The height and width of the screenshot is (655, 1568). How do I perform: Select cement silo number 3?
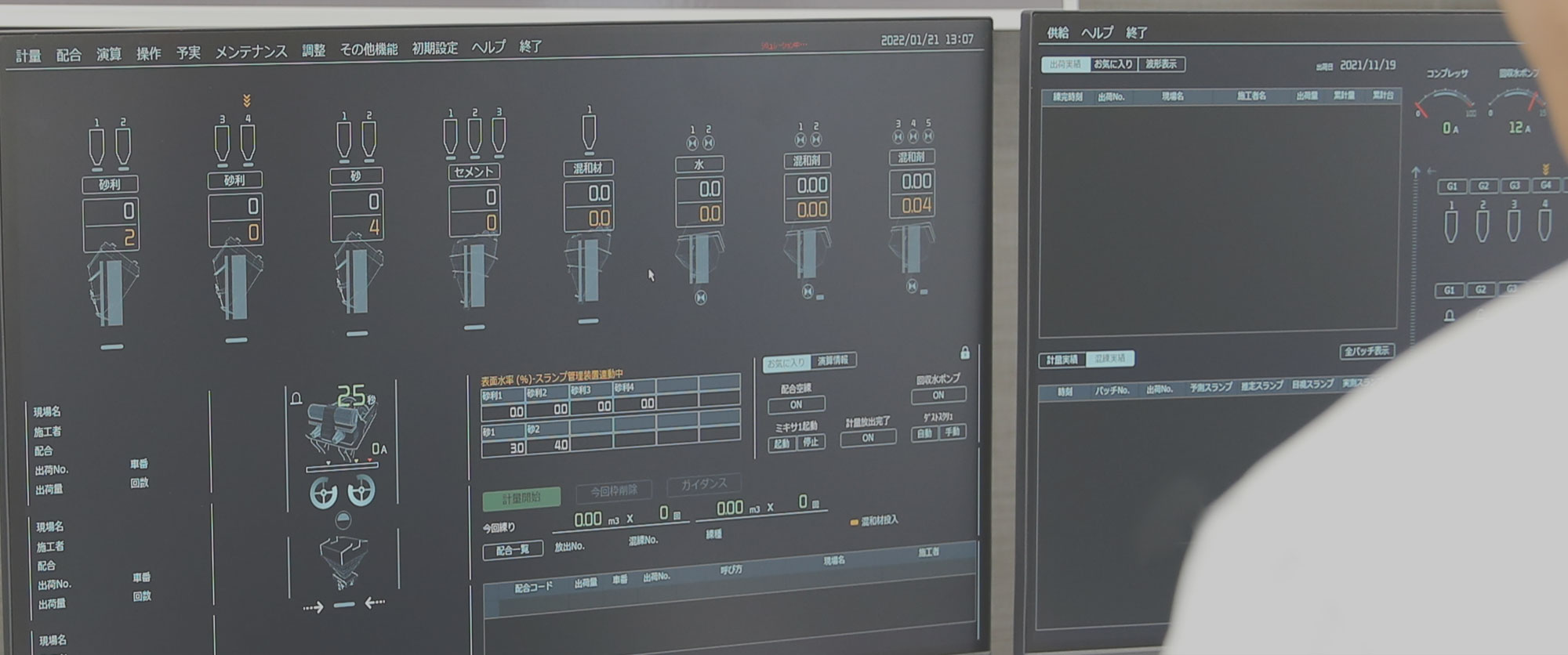point(499,136)
